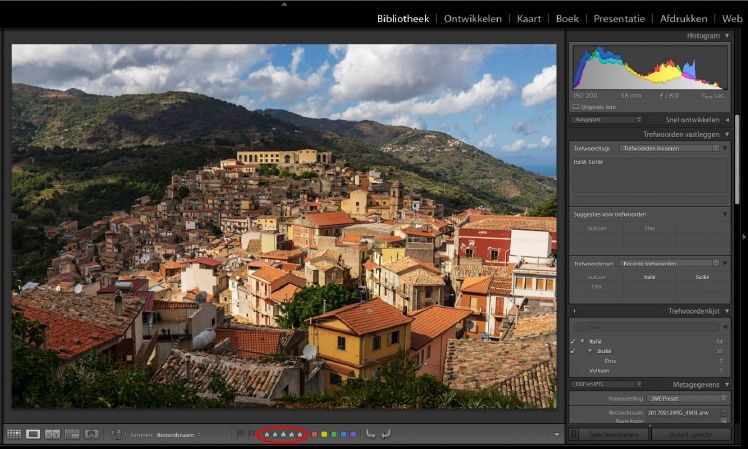The image size is (748, 449).
Task: Select the Loupe view icon
Action: click(x=33, y=434)
